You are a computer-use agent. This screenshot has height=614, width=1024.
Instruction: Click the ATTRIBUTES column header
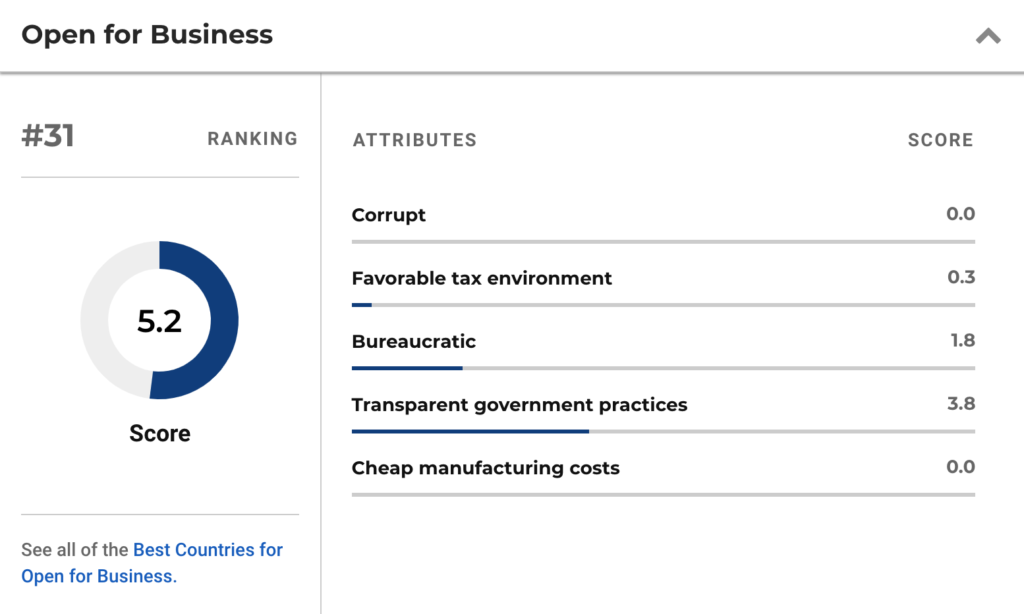click(x=415, y=140)
